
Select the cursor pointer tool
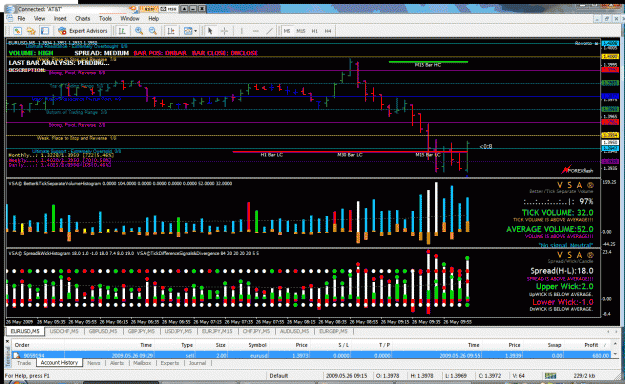[210, 31]
